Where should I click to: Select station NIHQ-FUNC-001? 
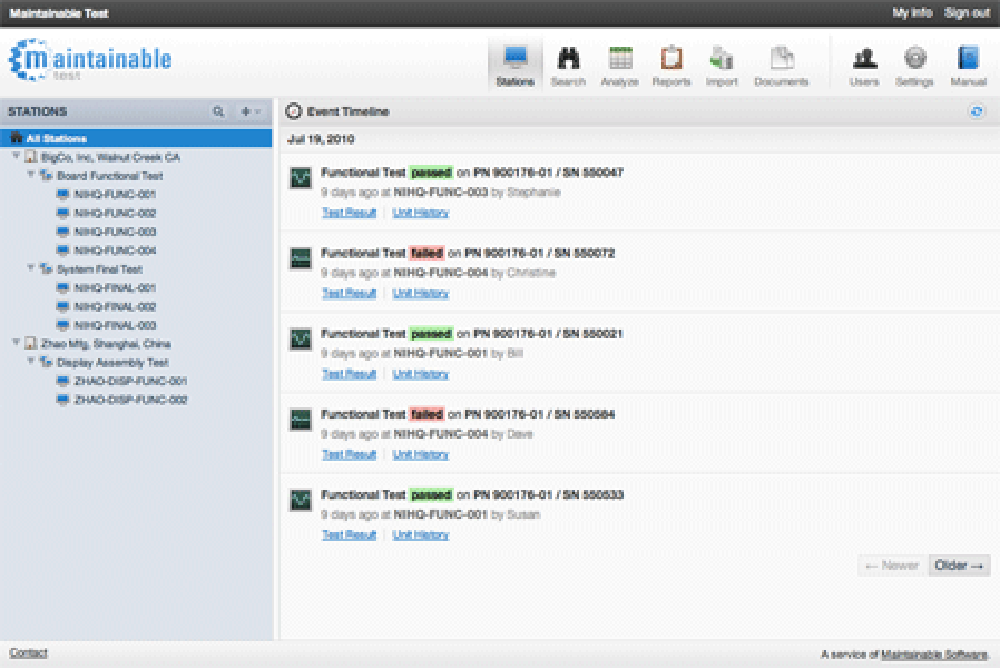click(x=115, y=194)
